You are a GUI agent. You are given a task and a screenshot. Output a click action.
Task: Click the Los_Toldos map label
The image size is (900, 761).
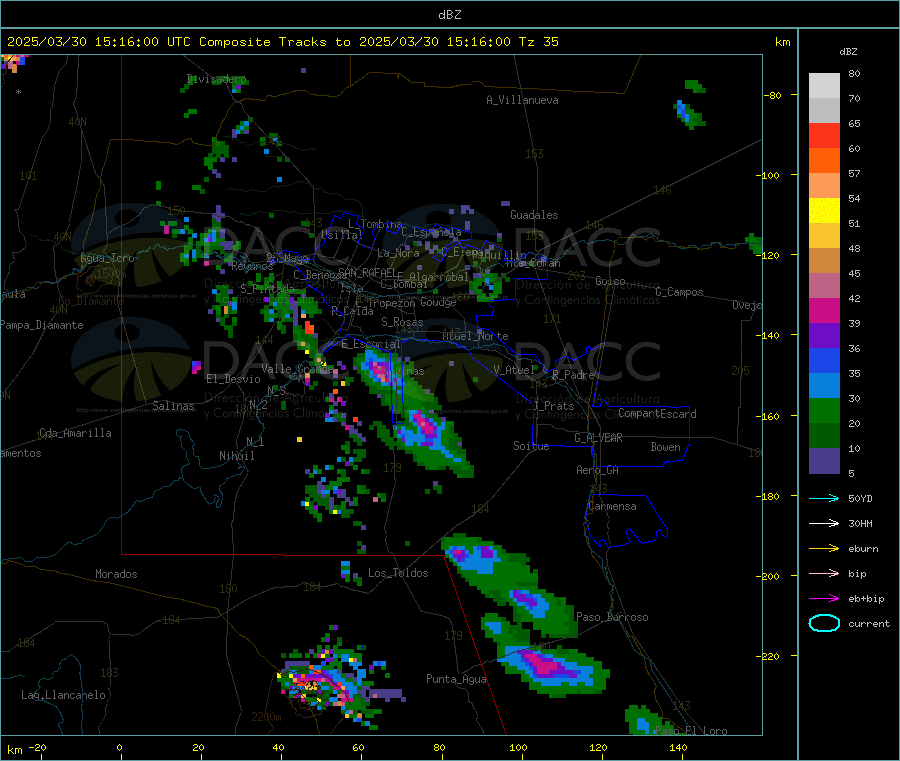tap(398, 573)
